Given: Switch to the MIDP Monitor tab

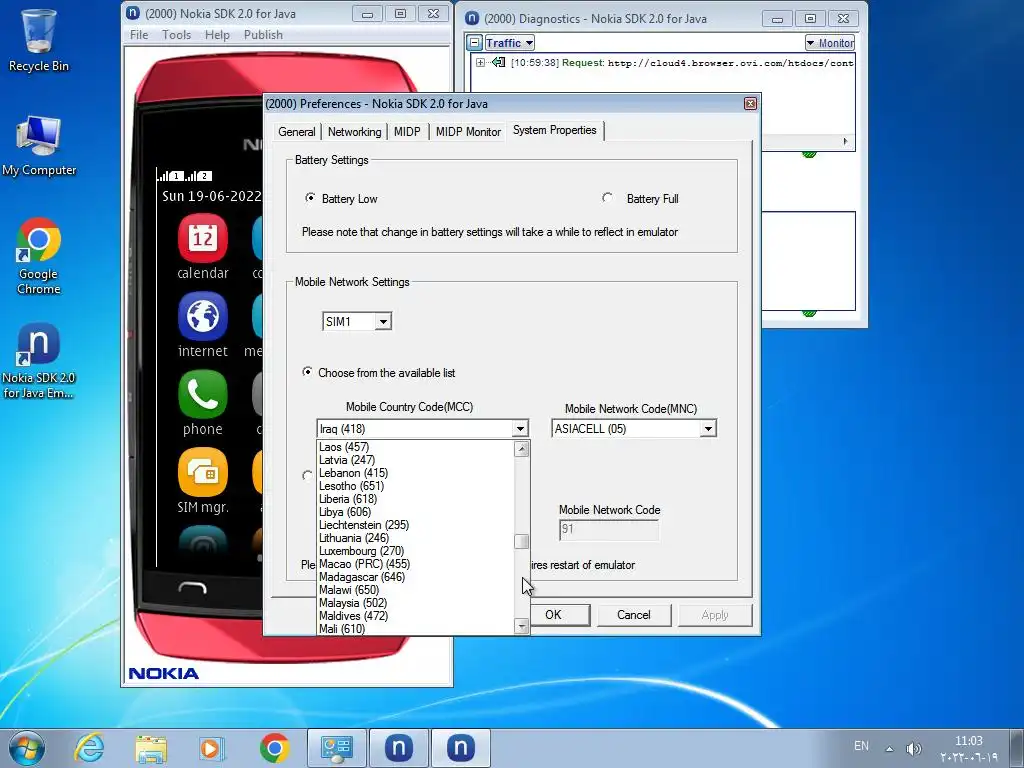Looking at the screenshot, I should coord(468,131).
